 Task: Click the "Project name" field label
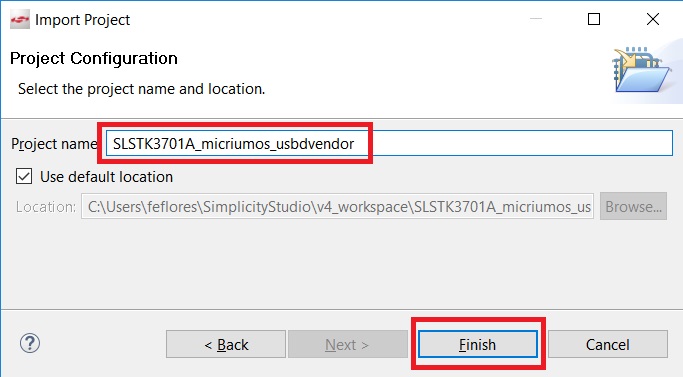pos(54,144)
